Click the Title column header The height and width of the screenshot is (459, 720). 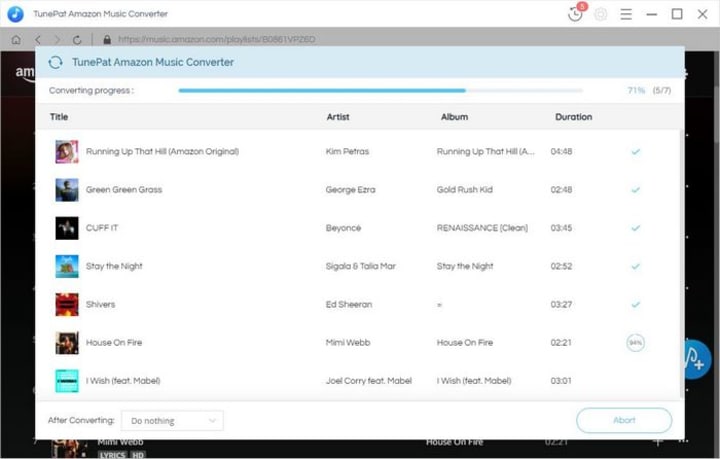[59, 117]
